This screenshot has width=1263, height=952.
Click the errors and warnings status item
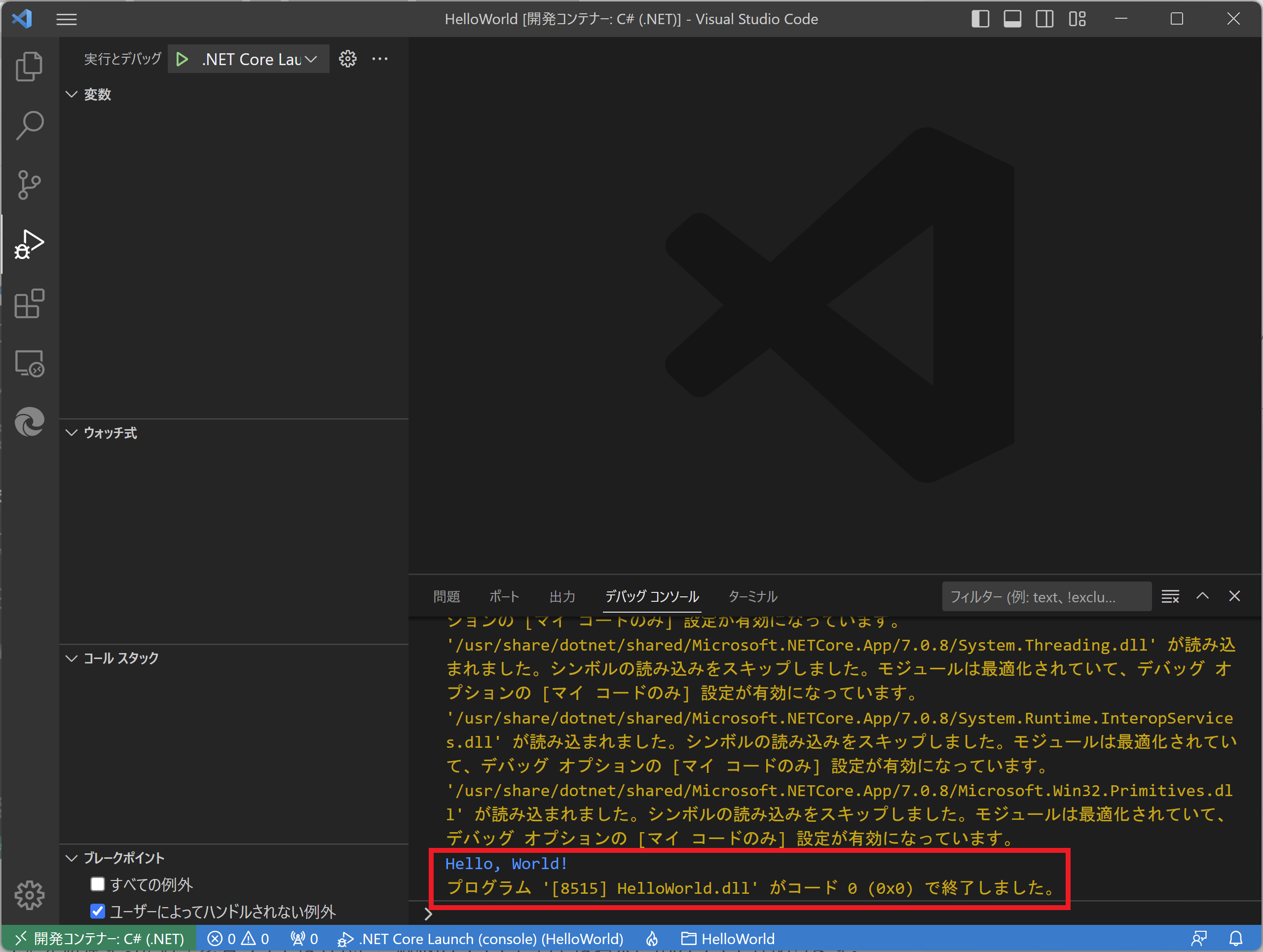pyautogui.click(x=238, y=939)
